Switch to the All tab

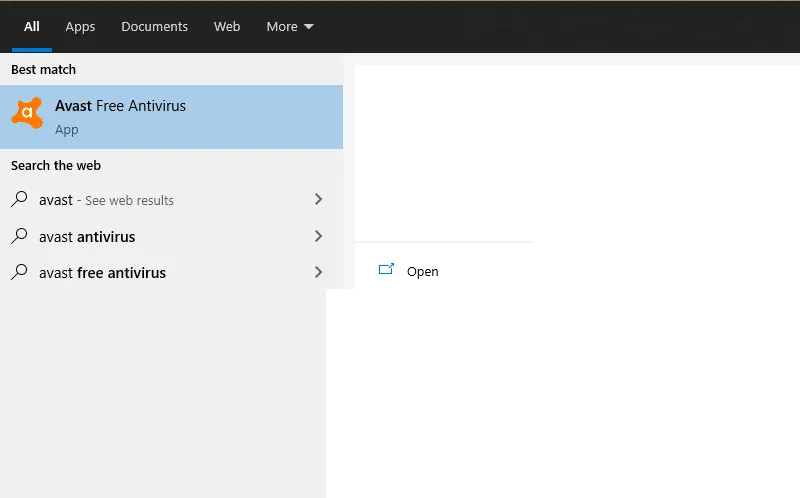coord(32,27)
